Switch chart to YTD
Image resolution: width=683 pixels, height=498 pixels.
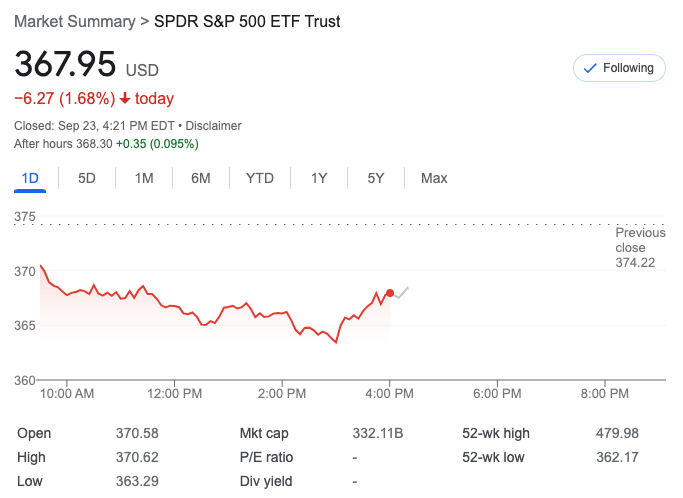click(x=260, y=178)
